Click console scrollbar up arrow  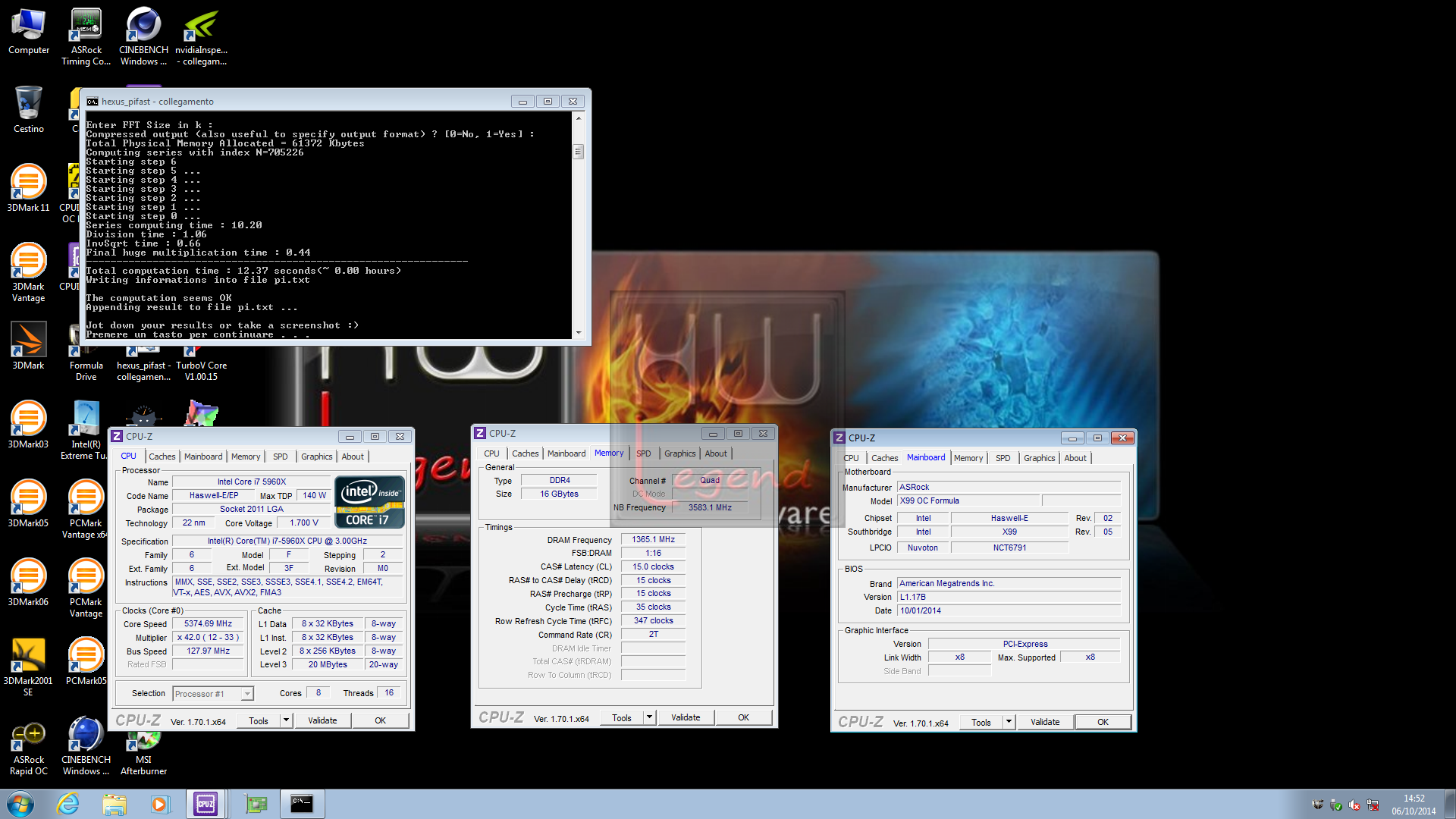click(579, 118)
